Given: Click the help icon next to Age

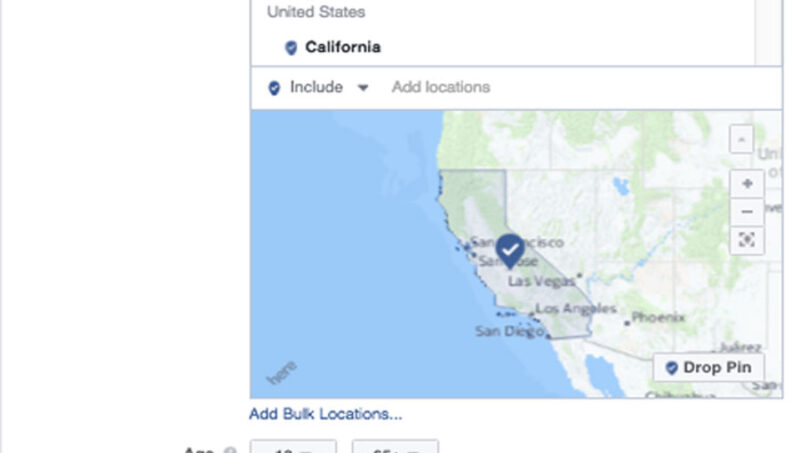Looking at the screenshot, I should tap(229, 450).
